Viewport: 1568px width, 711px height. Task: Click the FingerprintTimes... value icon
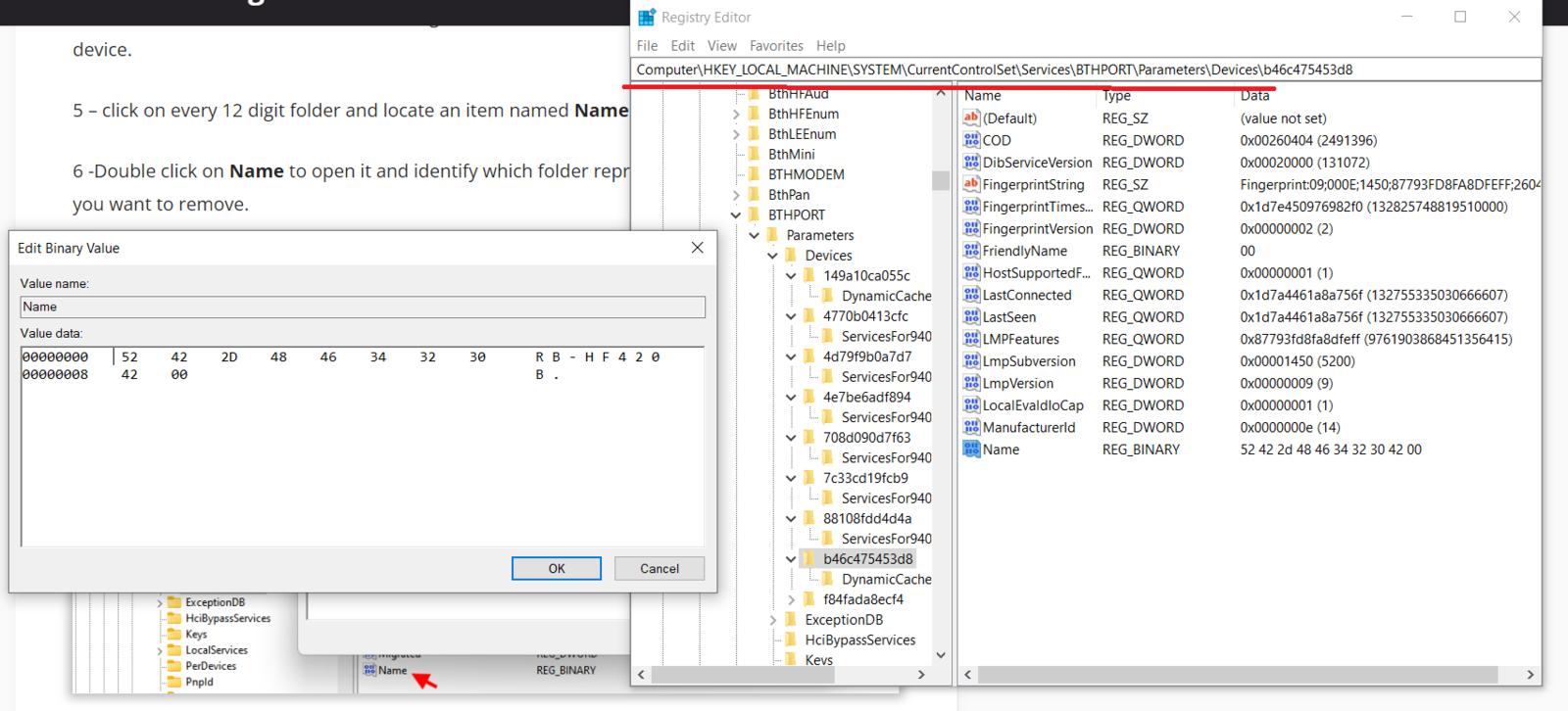click(x=971, y=207)
